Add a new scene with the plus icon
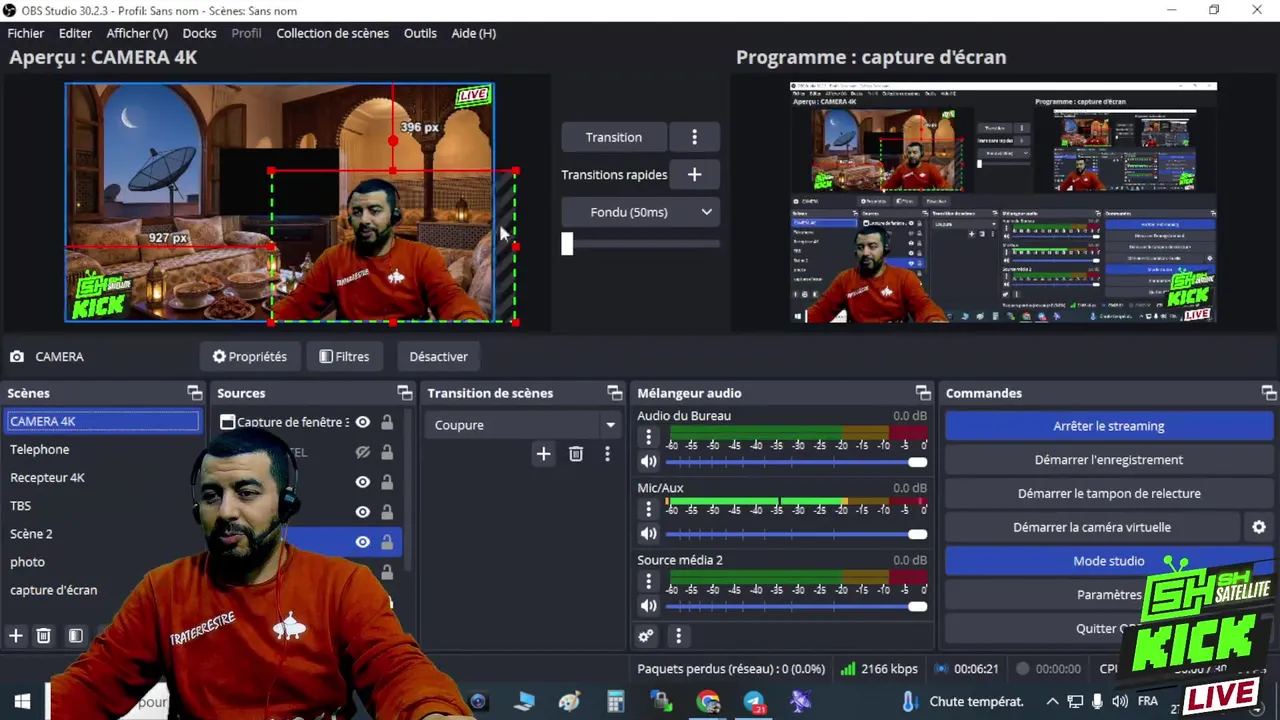Viewport: 1280px width, 720px height. [16, 636]
